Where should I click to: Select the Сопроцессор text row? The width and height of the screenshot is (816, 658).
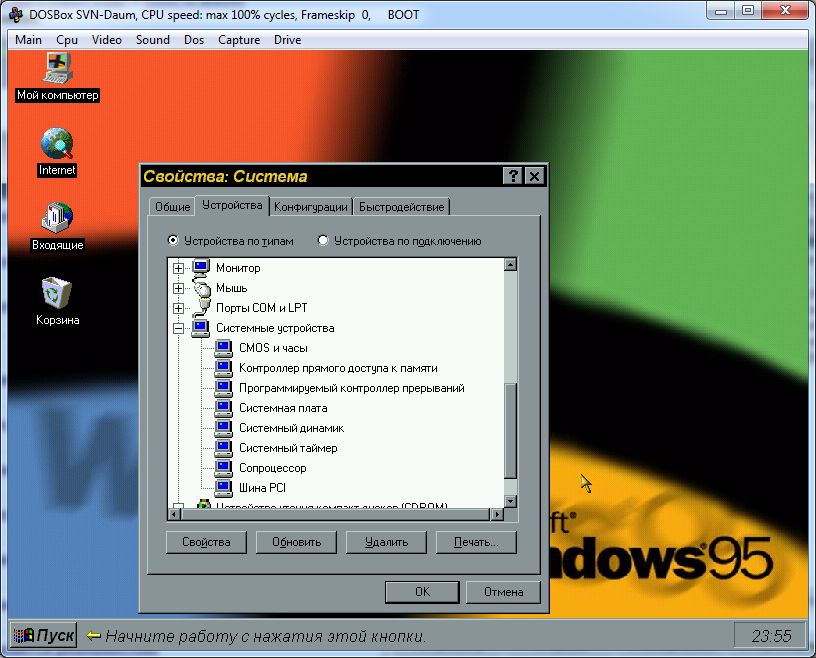273,468
